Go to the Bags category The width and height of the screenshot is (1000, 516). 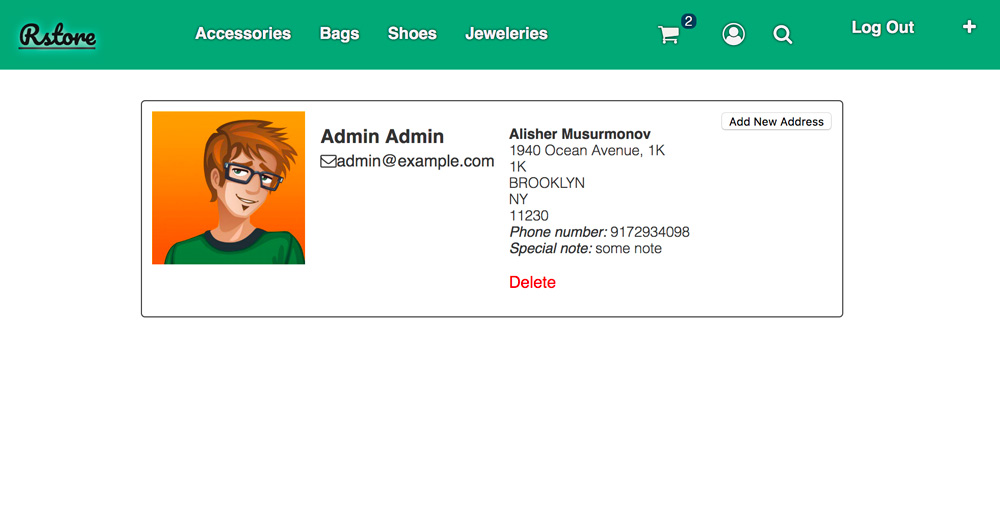tap(339, 34)
